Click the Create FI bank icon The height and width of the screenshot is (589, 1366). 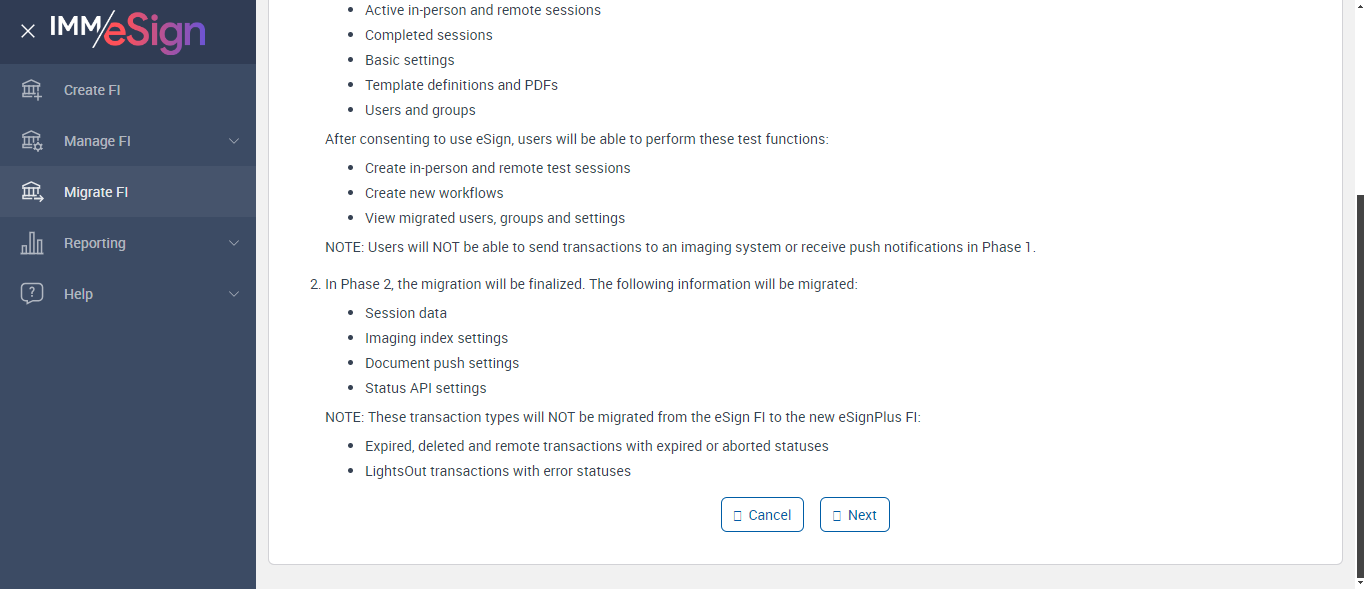pos(32,90)
